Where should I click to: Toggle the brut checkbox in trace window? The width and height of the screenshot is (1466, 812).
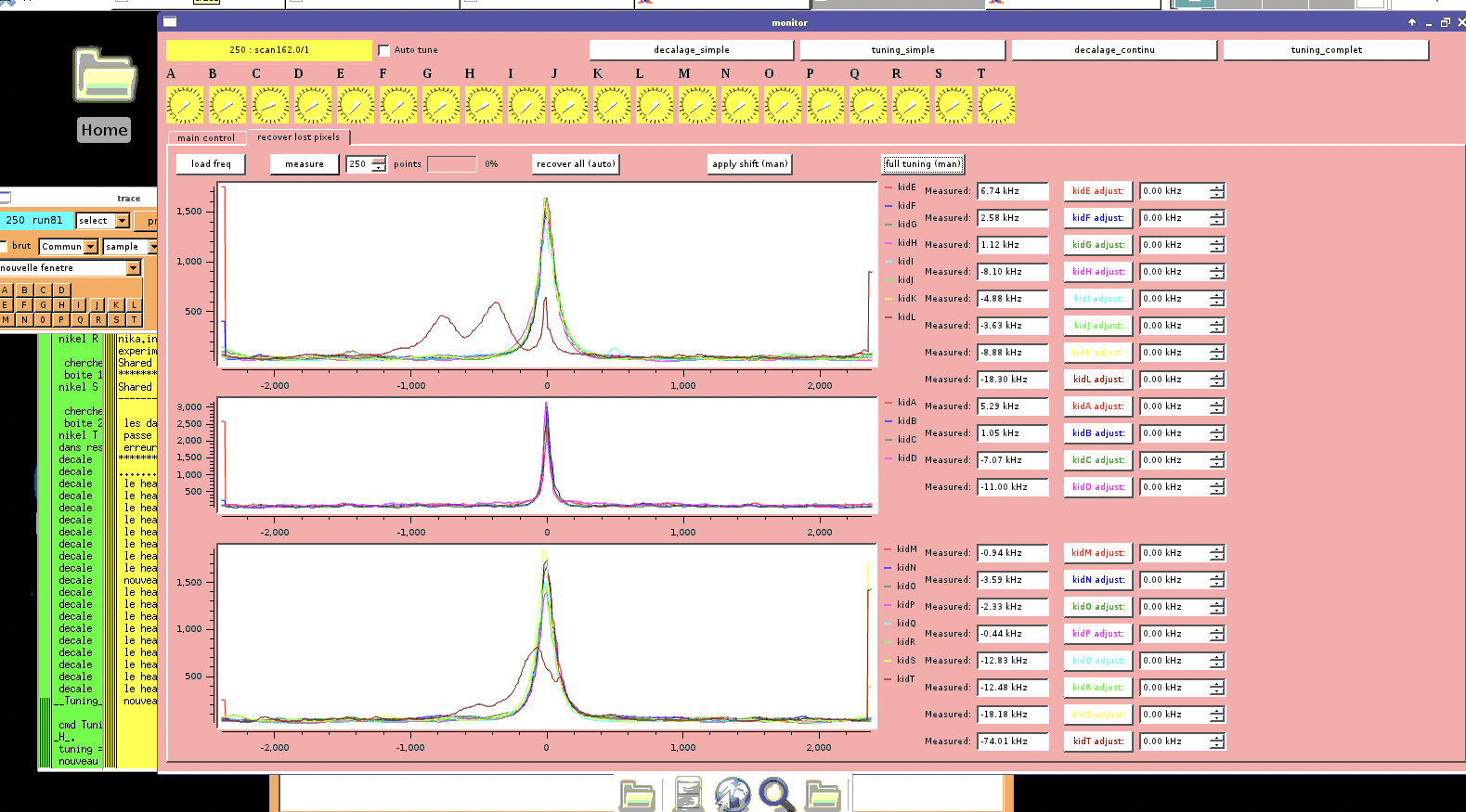[x=4, y=246]
